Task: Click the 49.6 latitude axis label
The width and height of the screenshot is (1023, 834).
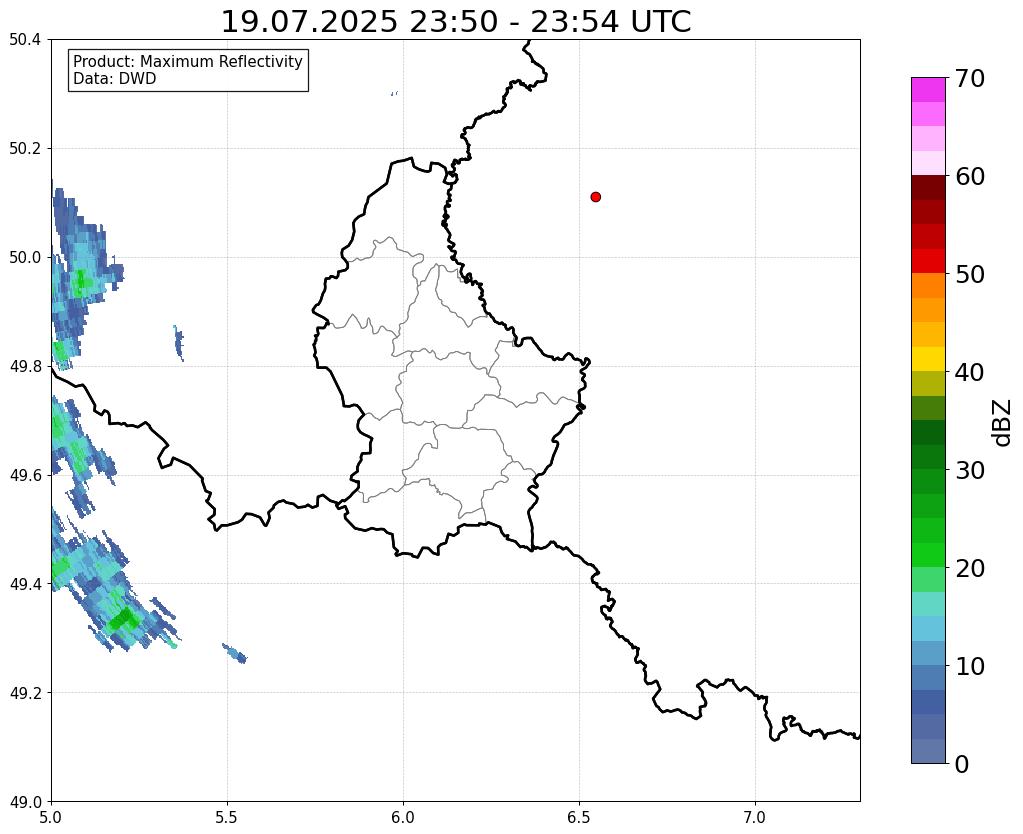Action: click(25, 476)
